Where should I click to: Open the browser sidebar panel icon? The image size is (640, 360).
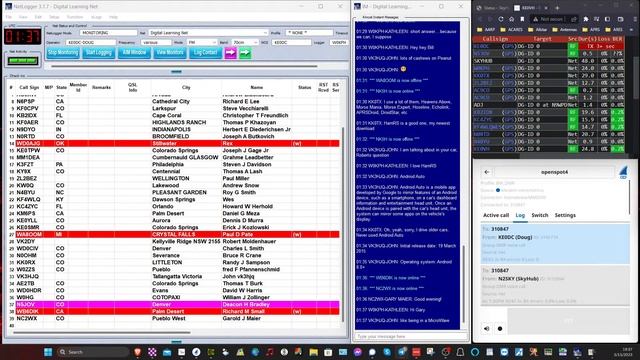click(x=607, y=19)
